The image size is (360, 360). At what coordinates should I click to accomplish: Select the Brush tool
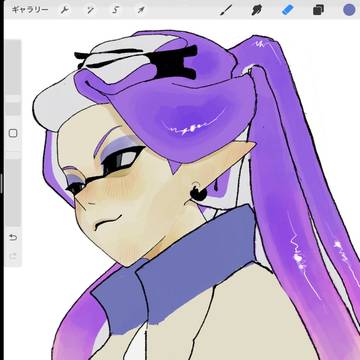coord(226,10)
